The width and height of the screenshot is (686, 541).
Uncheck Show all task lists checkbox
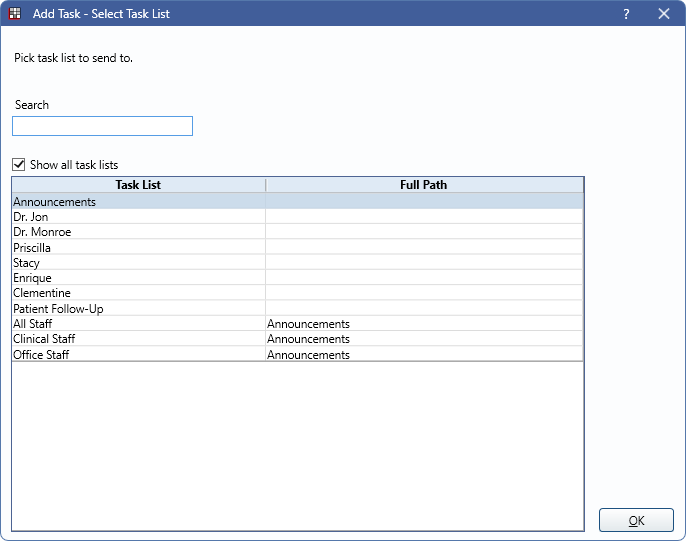point(19,165)
